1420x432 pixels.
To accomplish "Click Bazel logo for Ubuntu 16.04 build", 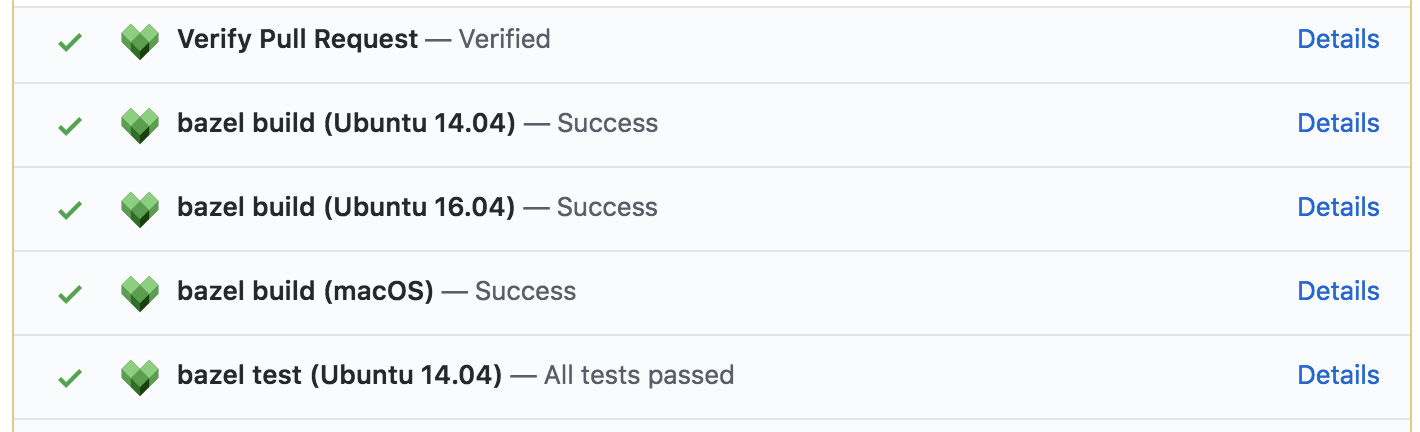I will click(x=140, y=209).
